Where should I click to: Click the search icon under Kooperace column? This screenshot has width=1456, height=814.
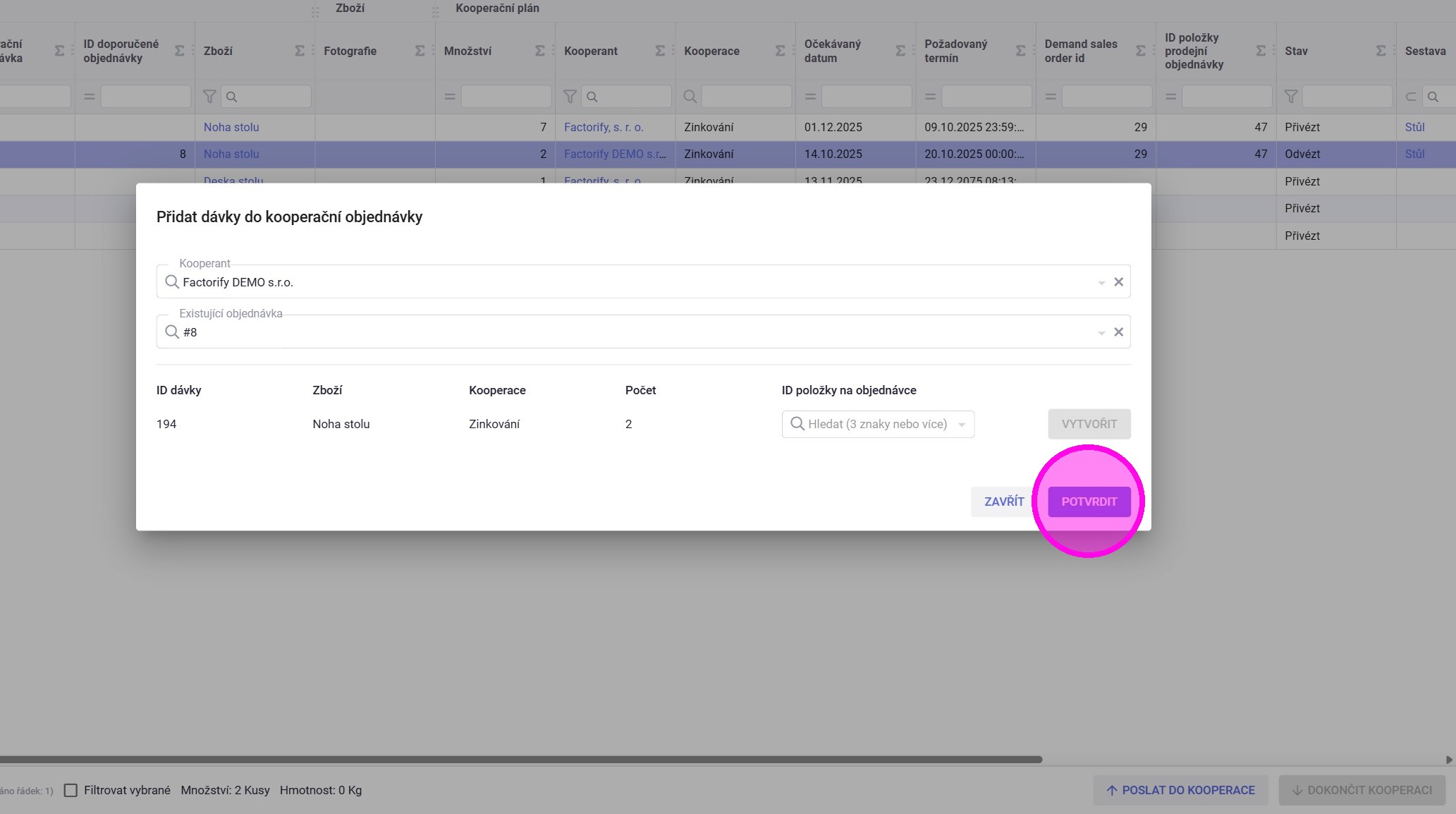coord(690,97)
